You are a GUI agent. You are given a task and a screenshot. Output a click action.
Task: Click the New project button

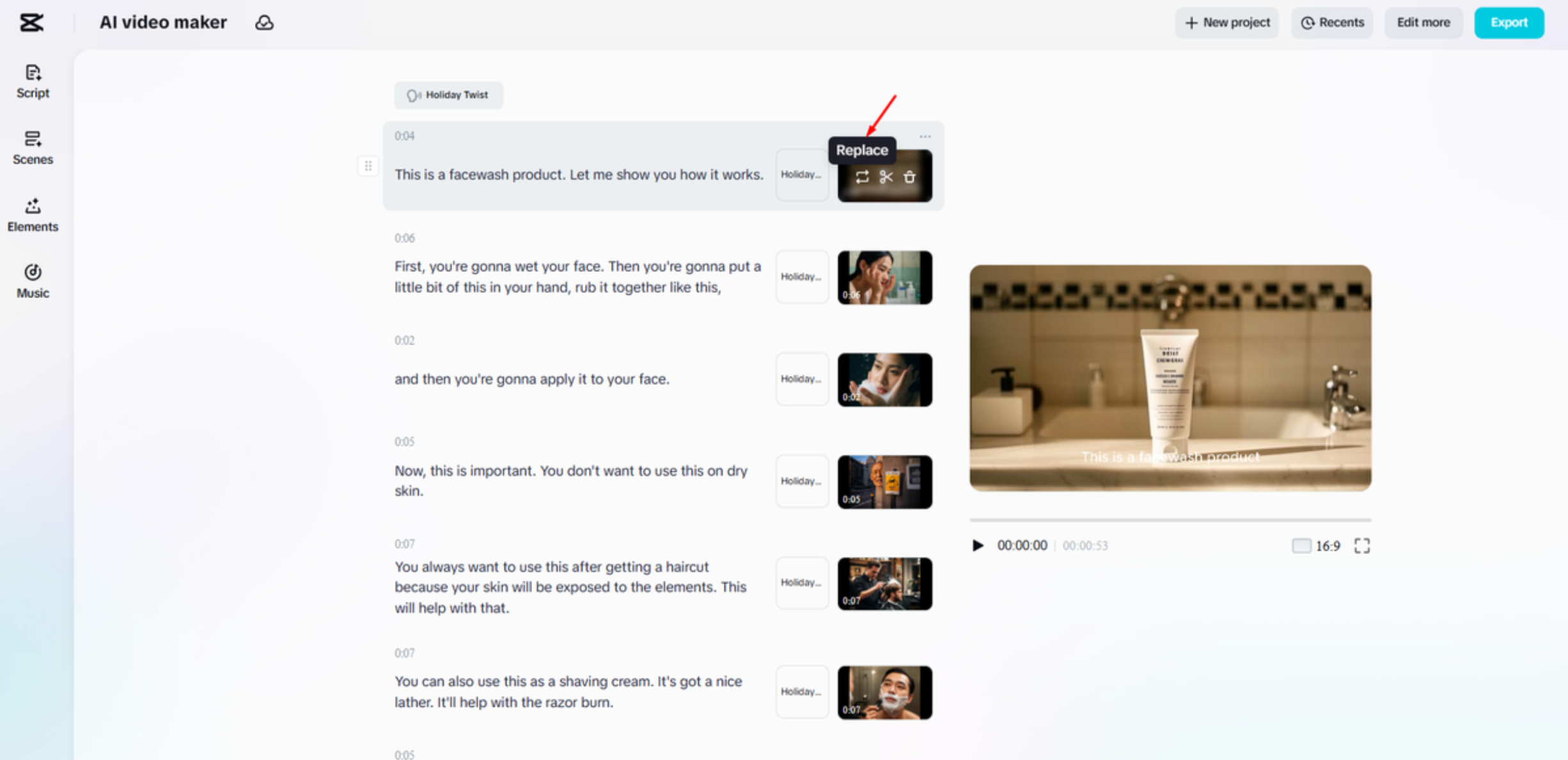[1227, 23]
